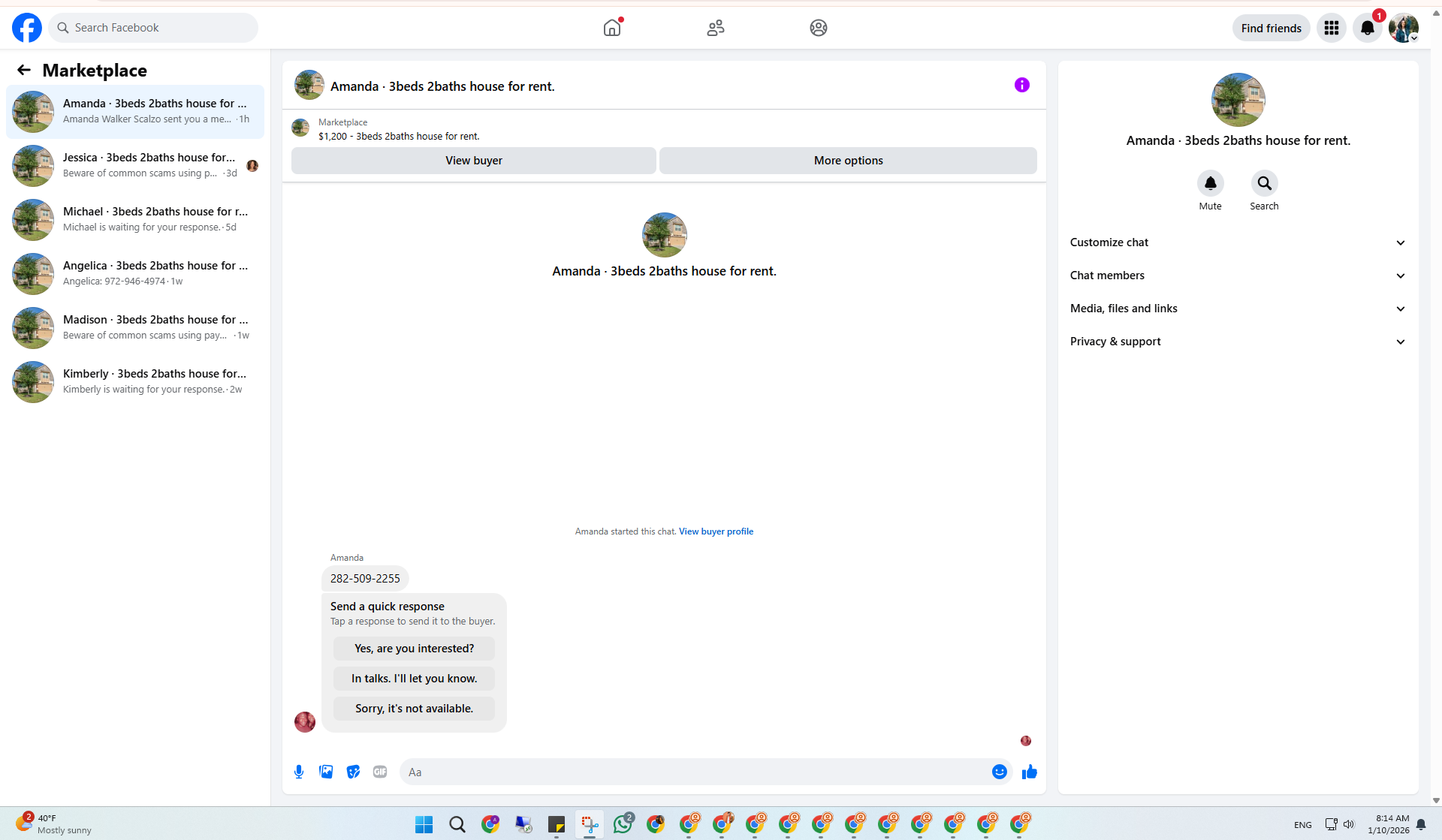
Task: Open the emoji picker in the message box
Action: coord(999,772)
